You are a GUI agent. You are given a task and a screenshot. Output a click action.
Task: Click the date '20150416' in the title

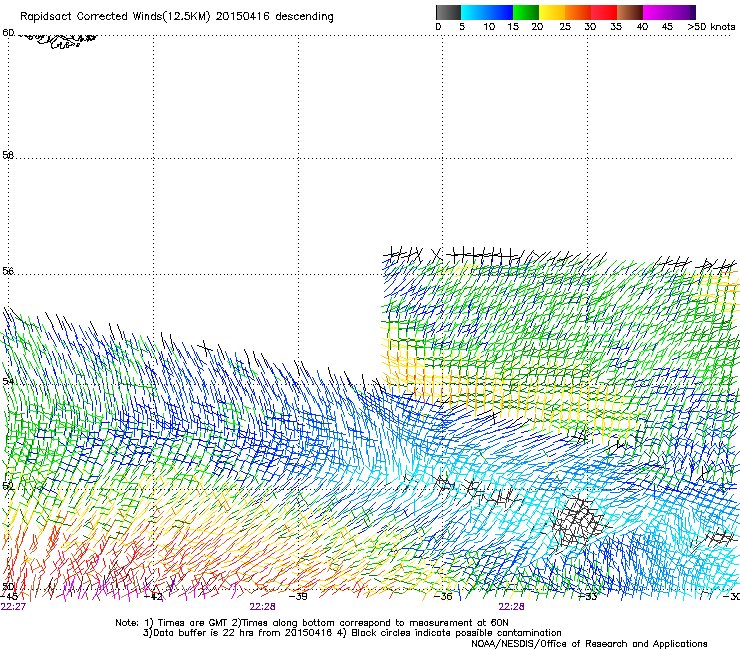tap(243, 17)
